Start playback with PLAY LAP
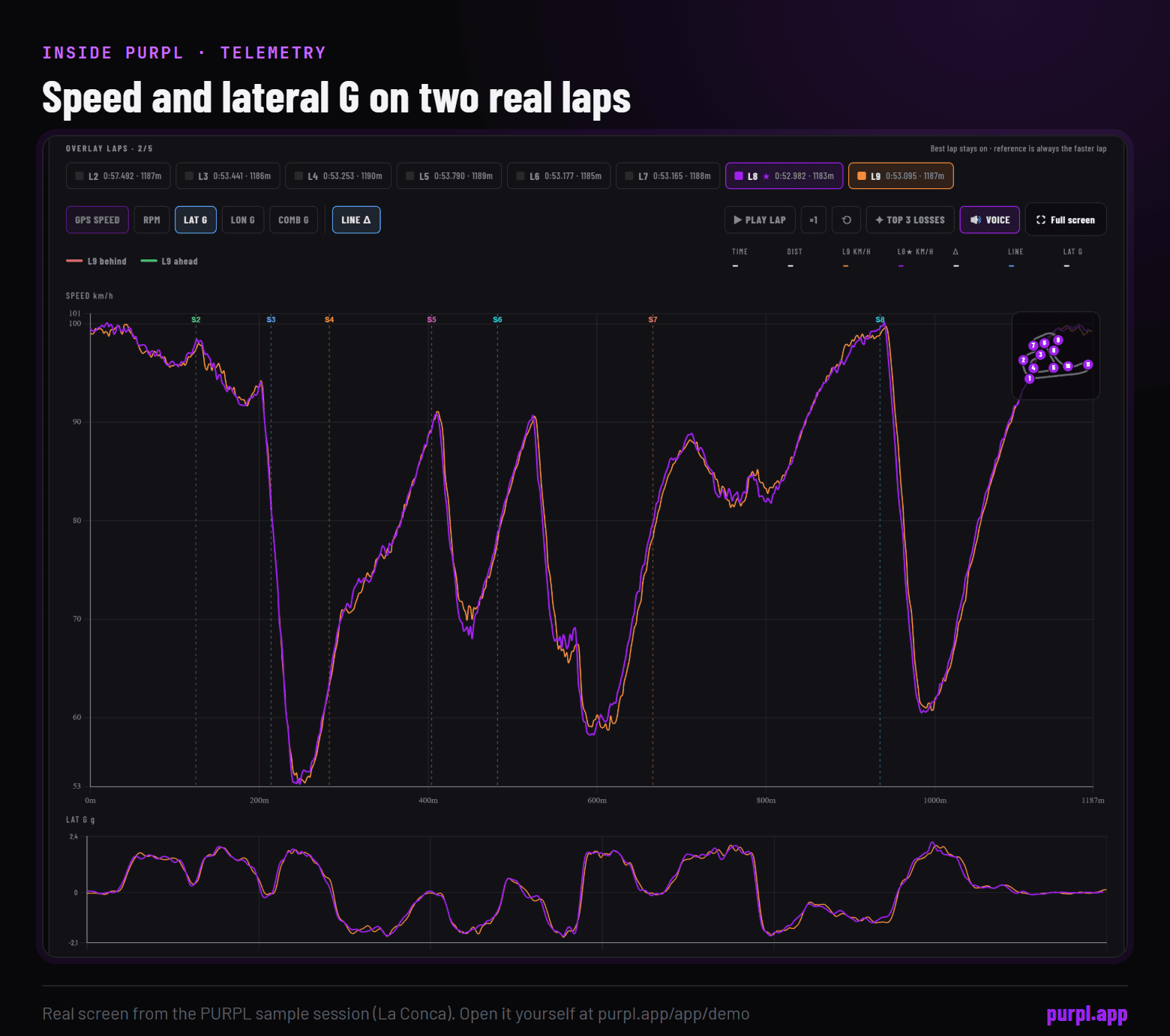 (x=758, y=220)
